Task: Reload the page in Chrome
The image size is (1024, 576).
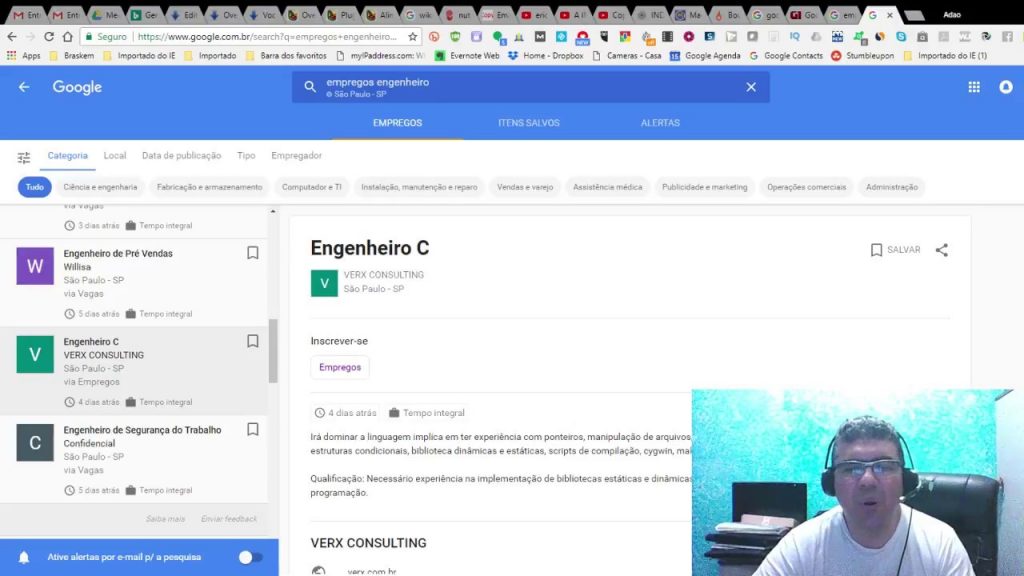Action: pyautogui.click(x=49, y=37)
